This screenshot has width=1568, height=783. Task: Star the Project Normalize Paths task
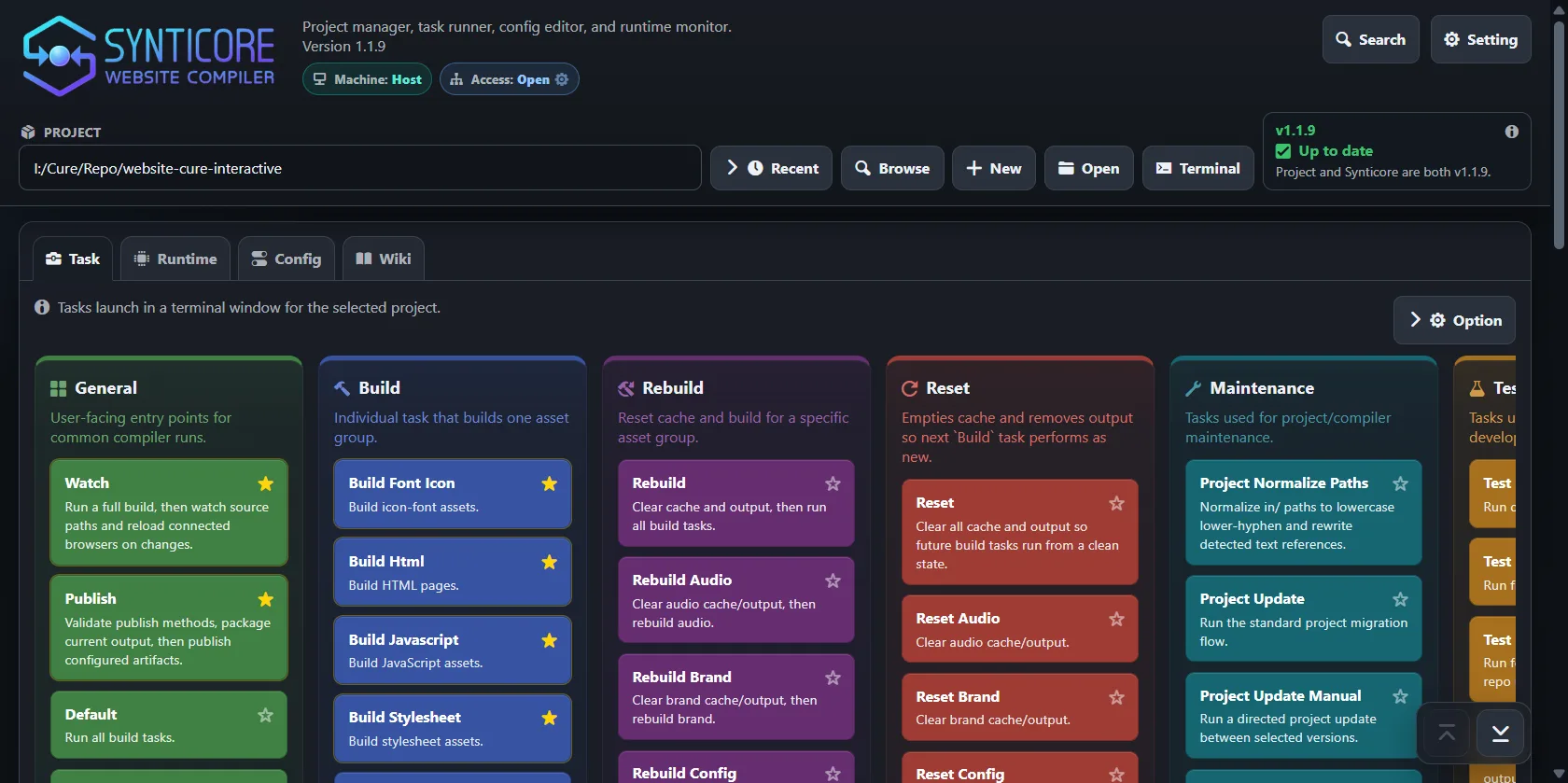click(x=1400, y=483)
